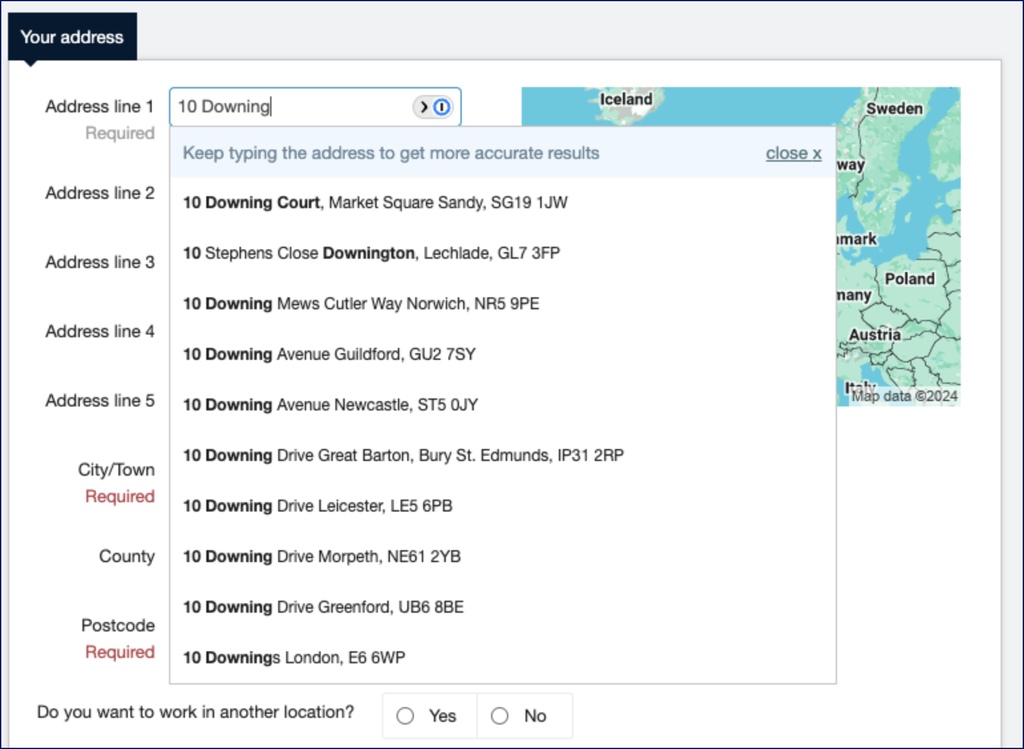Screen dimensions: 1024x749
Task: Pick 10 Downing Drive Greenford, UB6 8BE
Action: click(323, 607)
